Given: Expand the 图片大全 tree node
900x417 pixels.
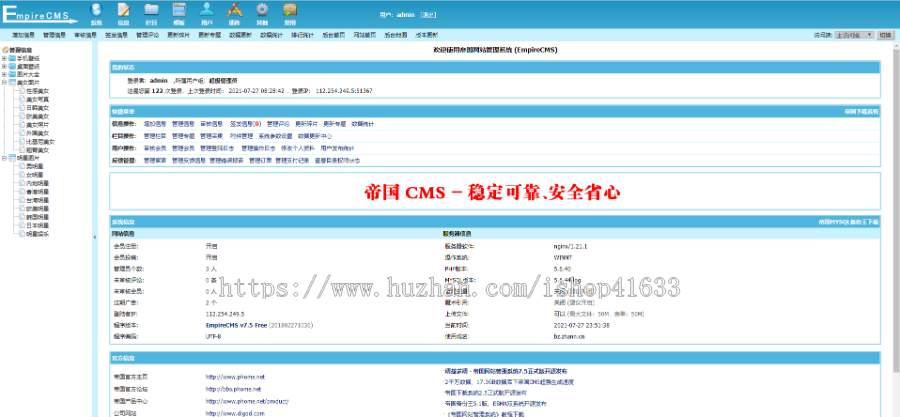Looking at the screenshot, I should [x=5, y=75].
